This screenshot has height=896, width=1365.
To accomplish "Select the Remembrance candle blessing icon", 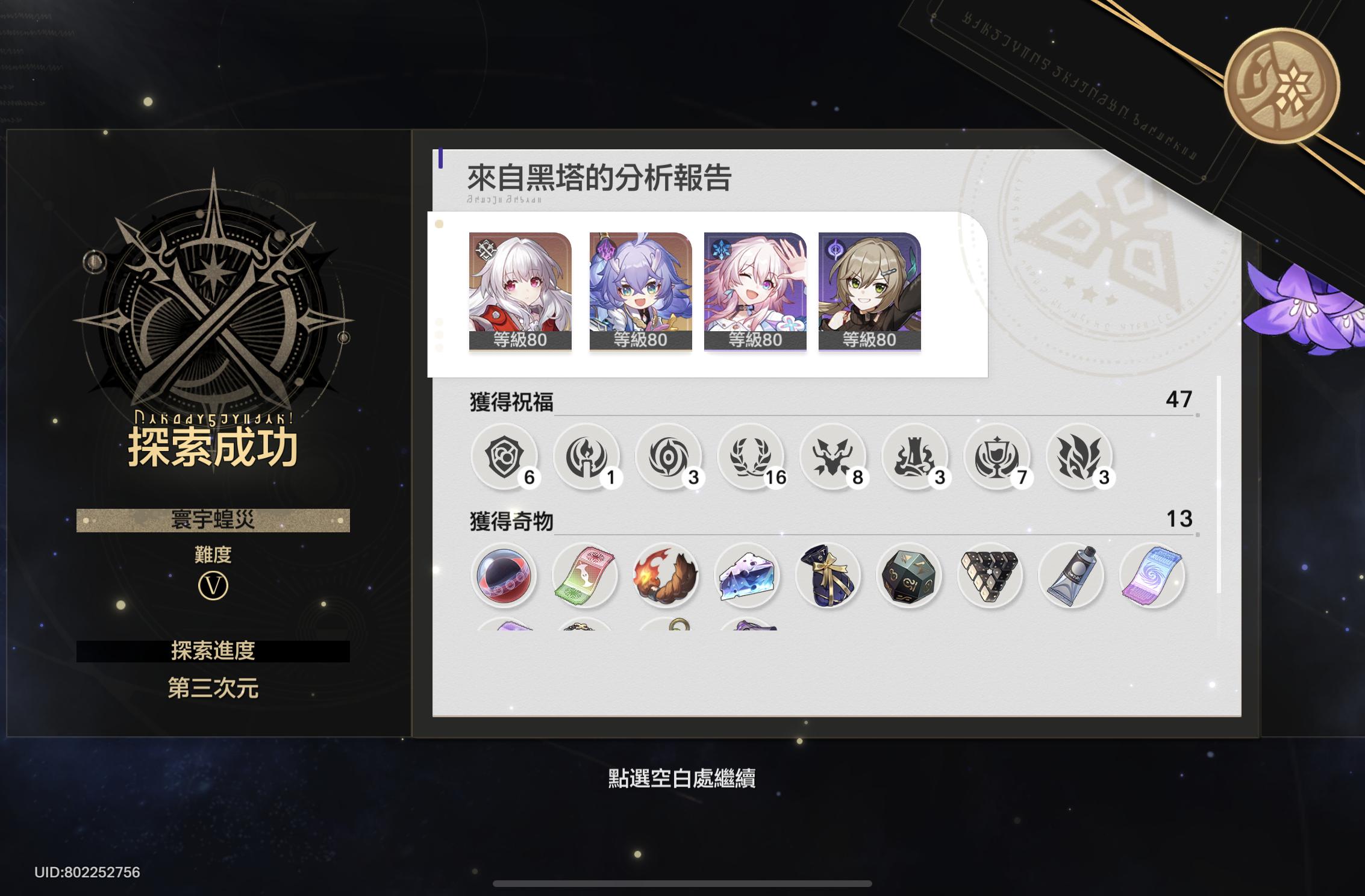I will tap(586, 456).
